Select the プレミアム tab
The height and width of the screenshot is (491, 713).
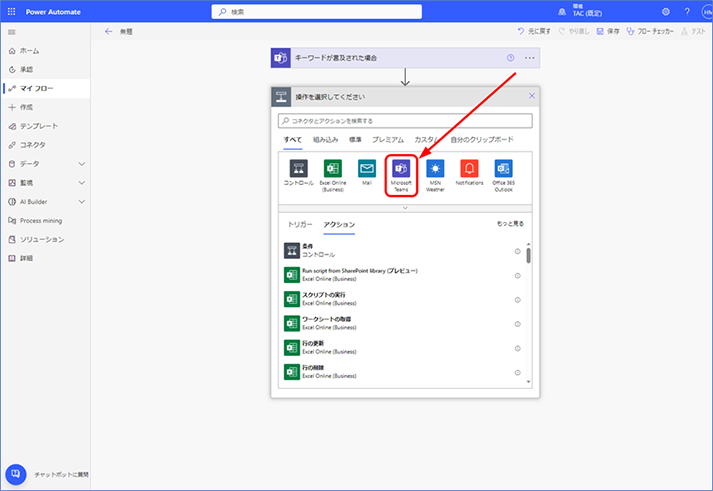click(x=388, y=140)
